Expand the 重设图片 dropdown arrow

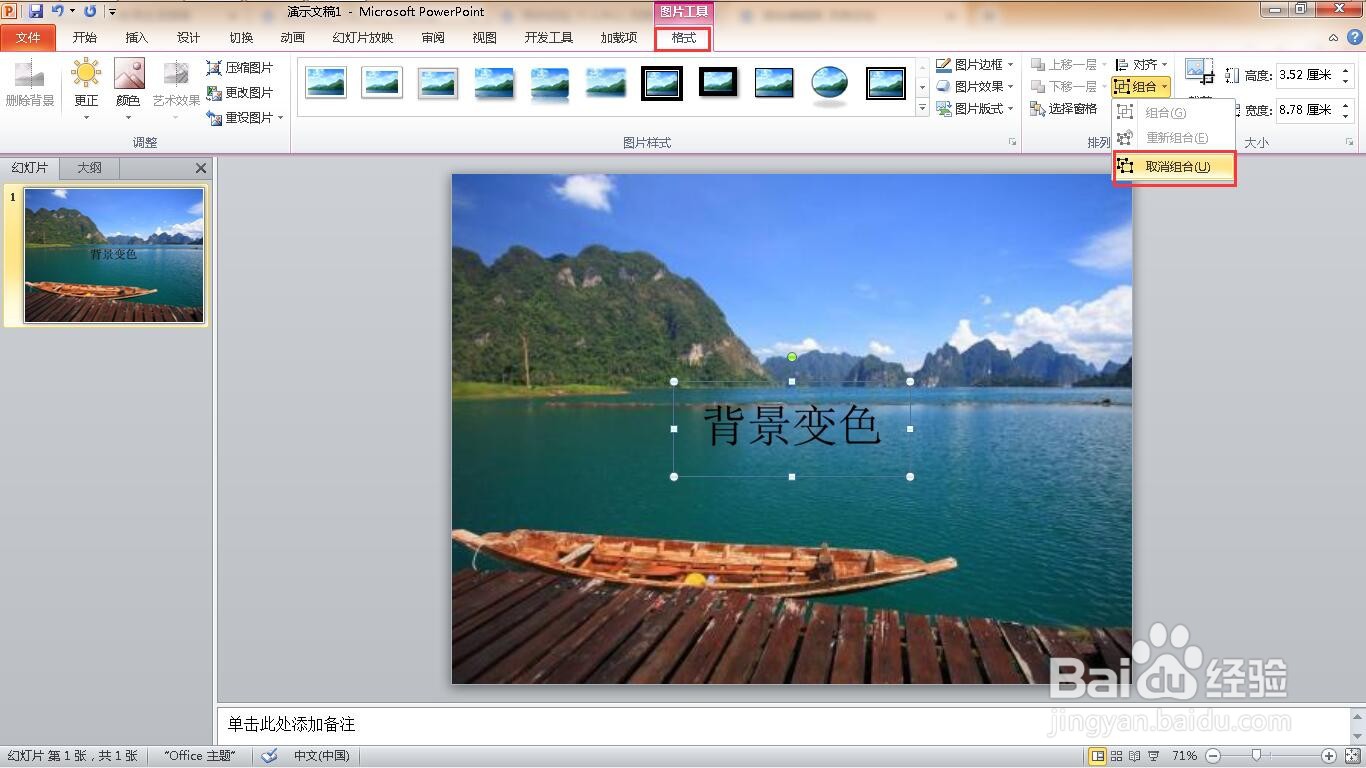point(281,118)
